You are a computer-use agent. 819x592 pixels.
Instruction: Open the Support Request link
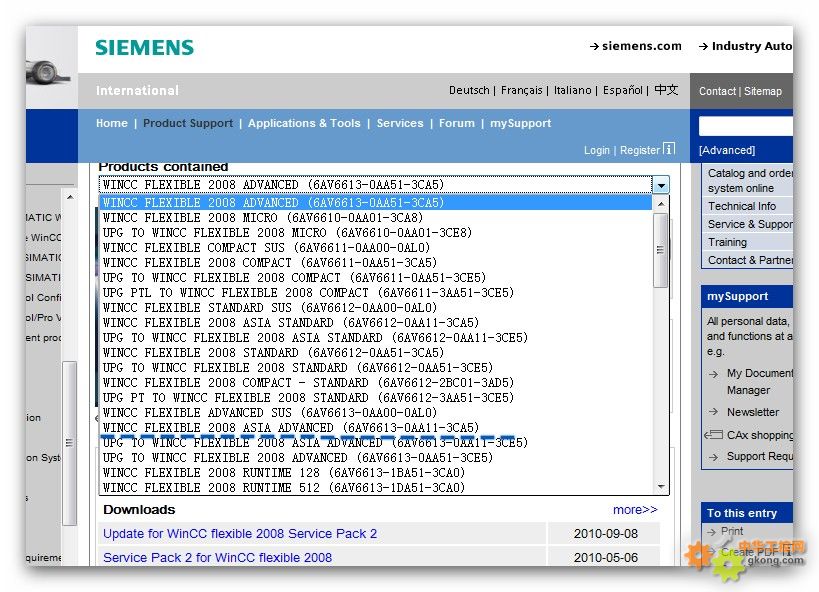point(759,456)
